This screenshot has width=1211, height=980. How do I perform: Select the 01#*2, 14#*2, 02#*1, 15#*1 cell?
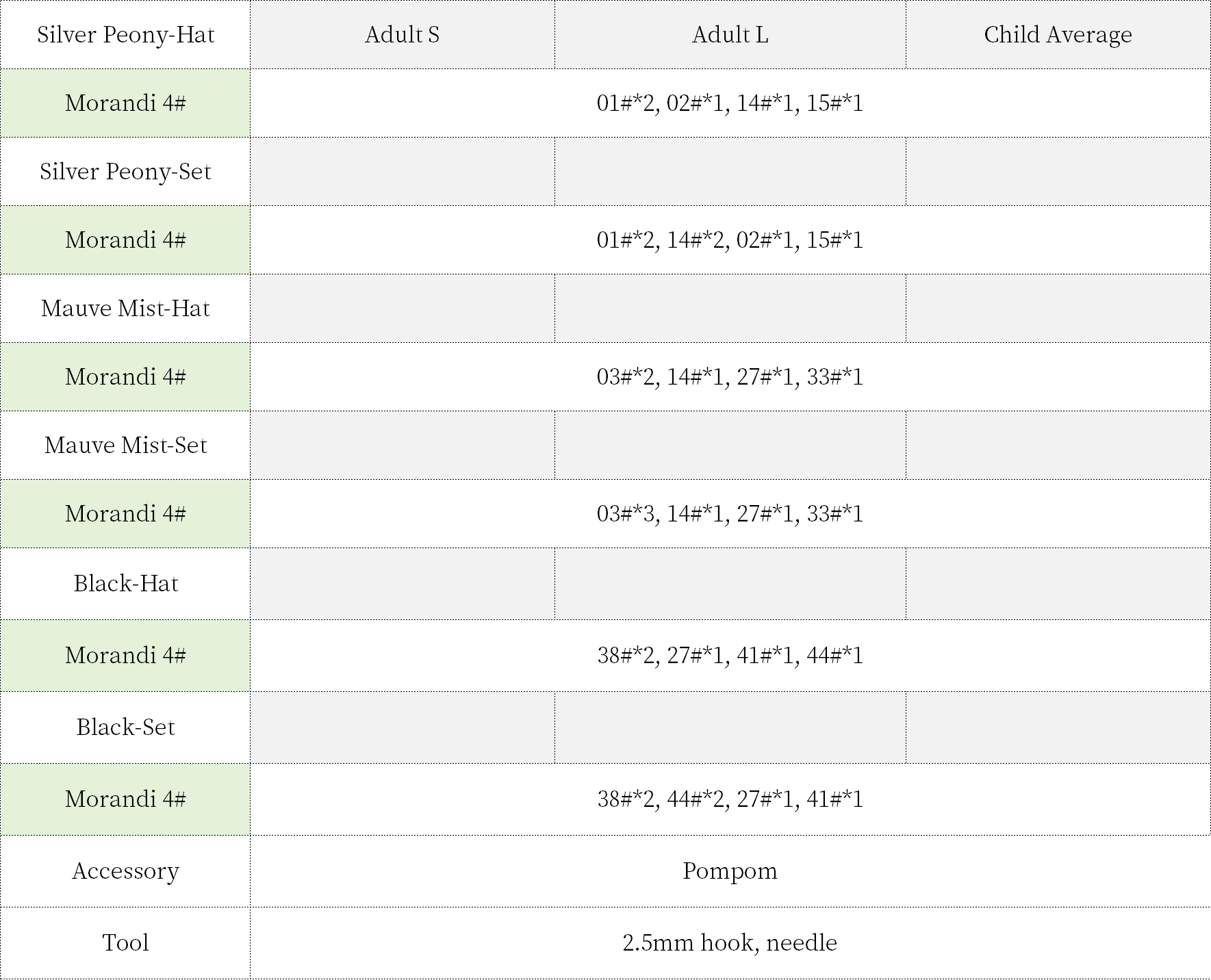click(730, 240)
